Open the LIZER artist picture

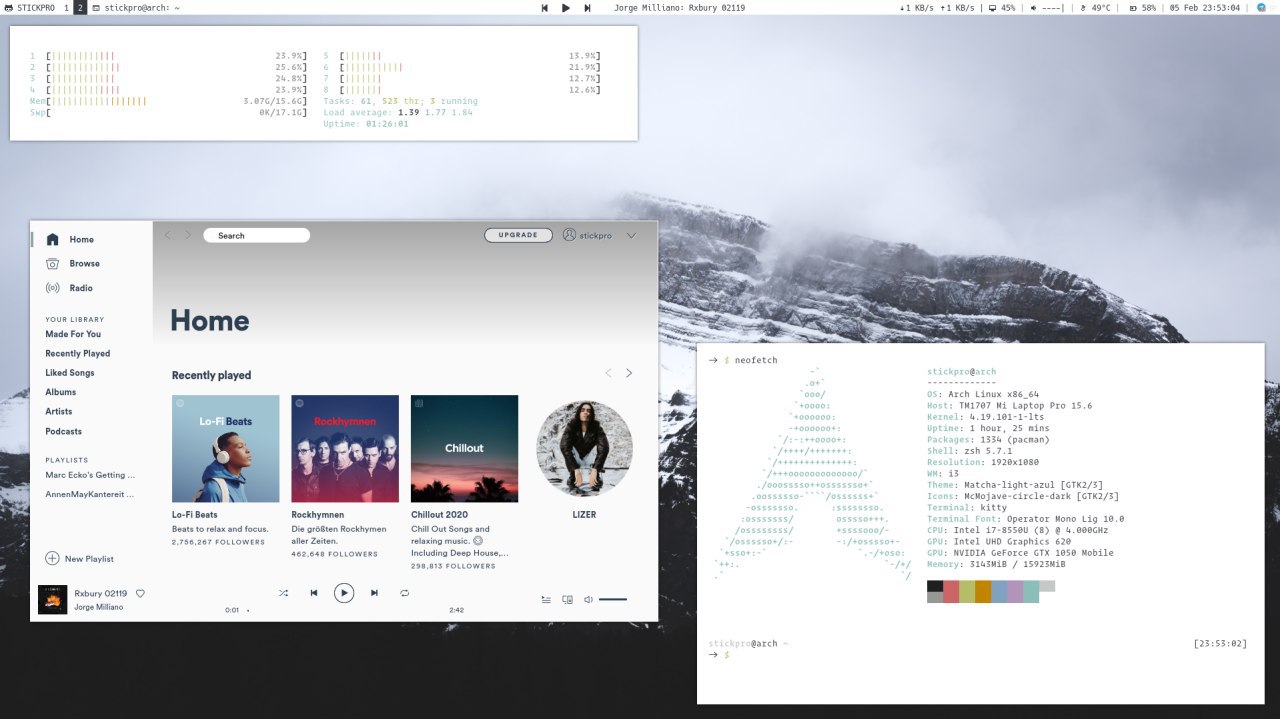584,448
